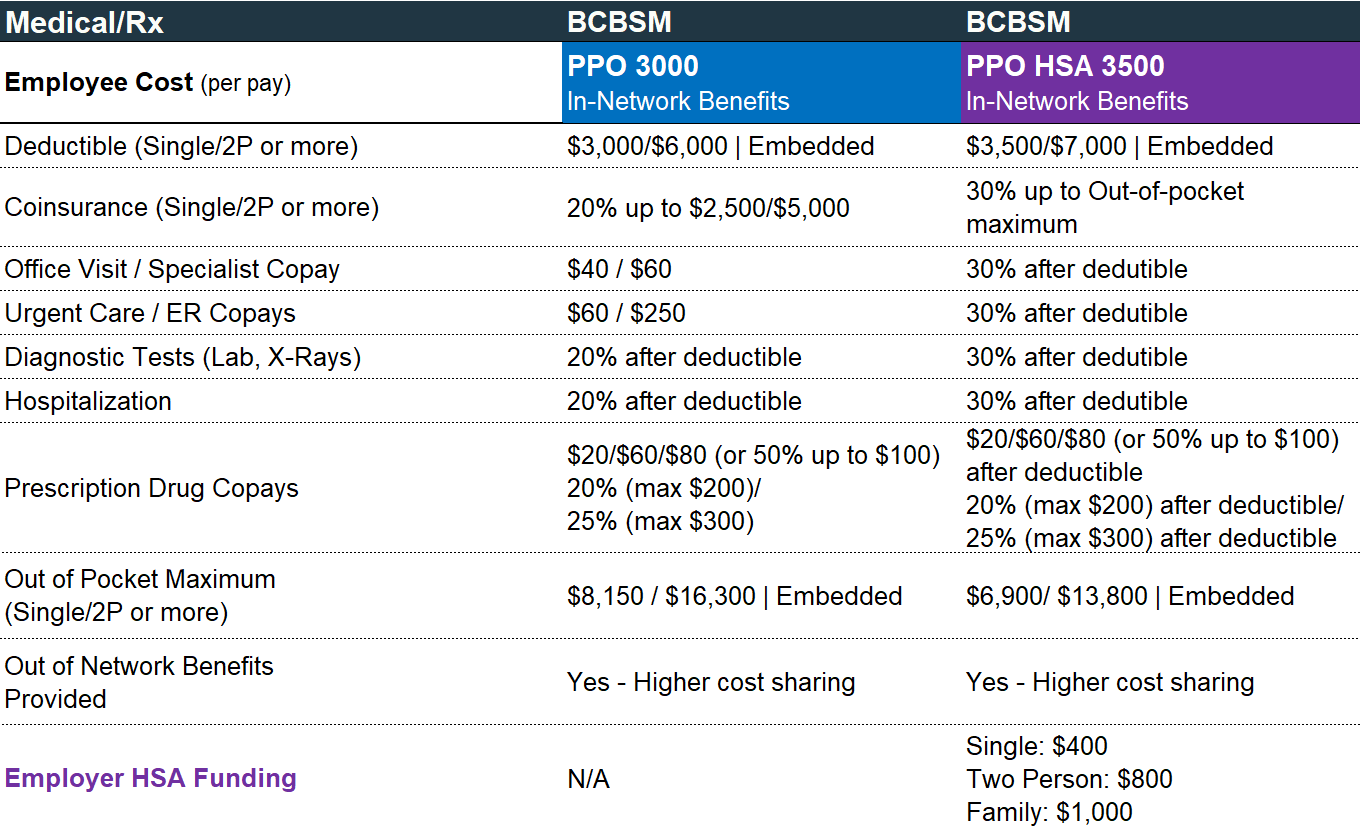Select the Office Visit / Specialist Copay label

coord(172,269)
